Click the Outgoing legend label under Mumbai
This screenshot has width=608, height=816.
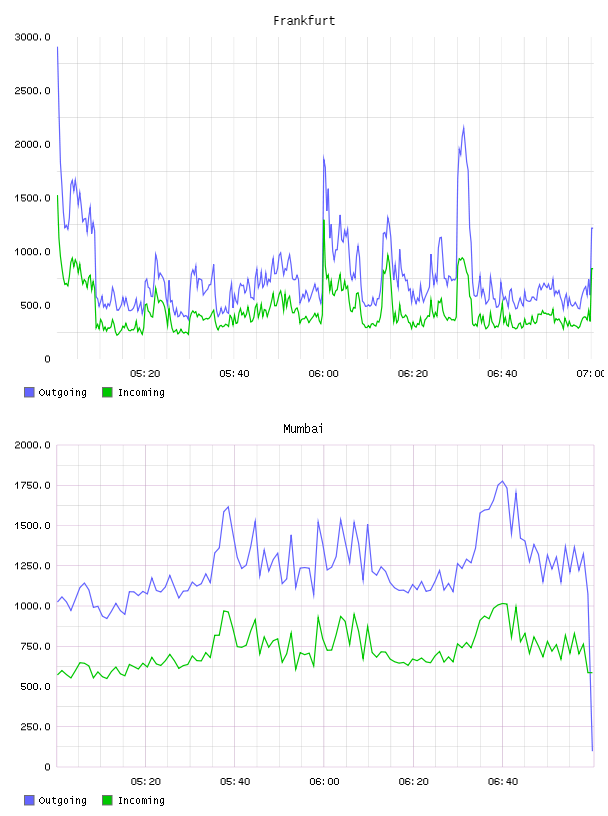tap(62, 801)
